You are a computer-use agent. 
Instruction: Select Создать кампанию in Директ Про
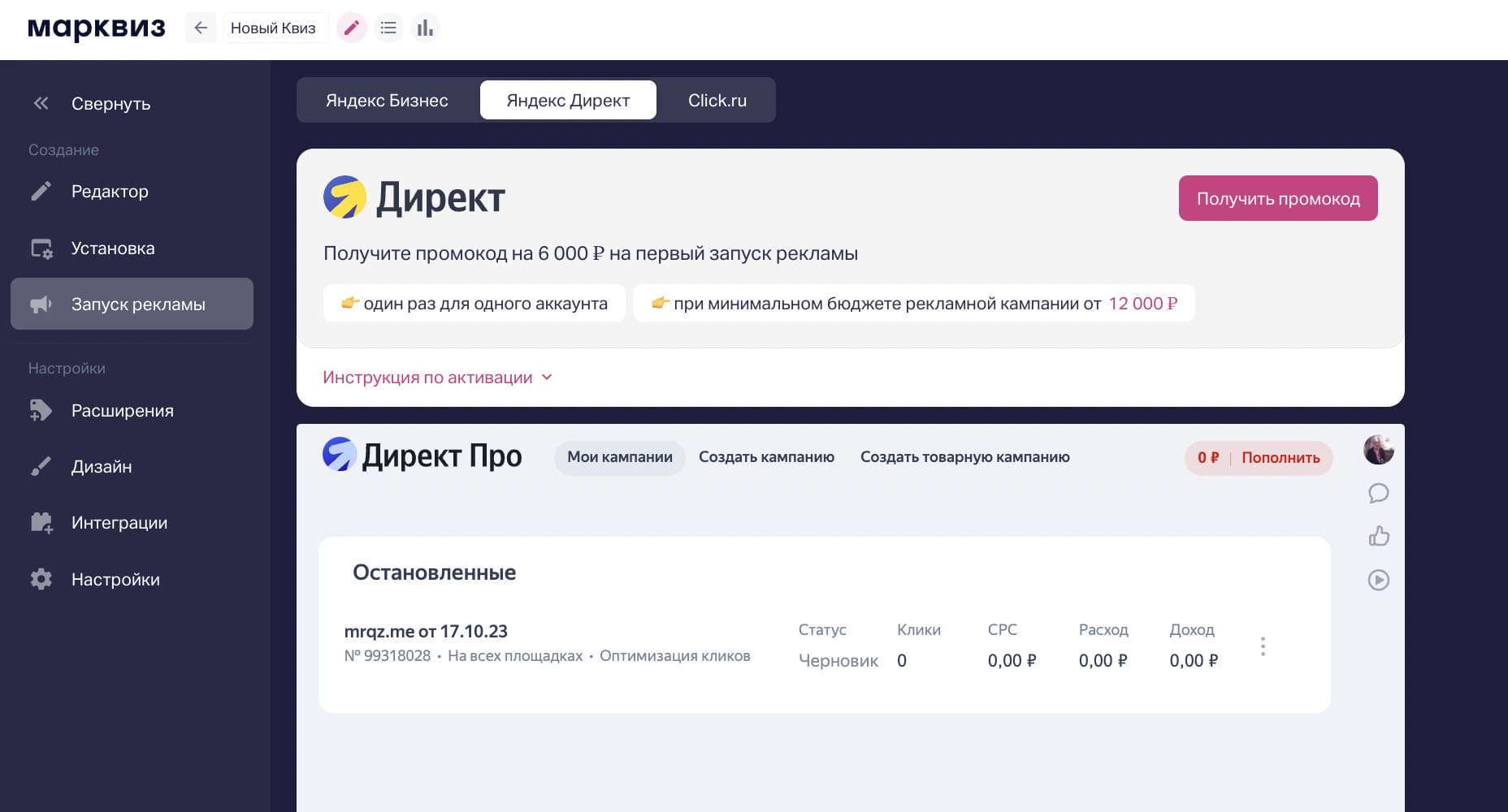point(766,457)
